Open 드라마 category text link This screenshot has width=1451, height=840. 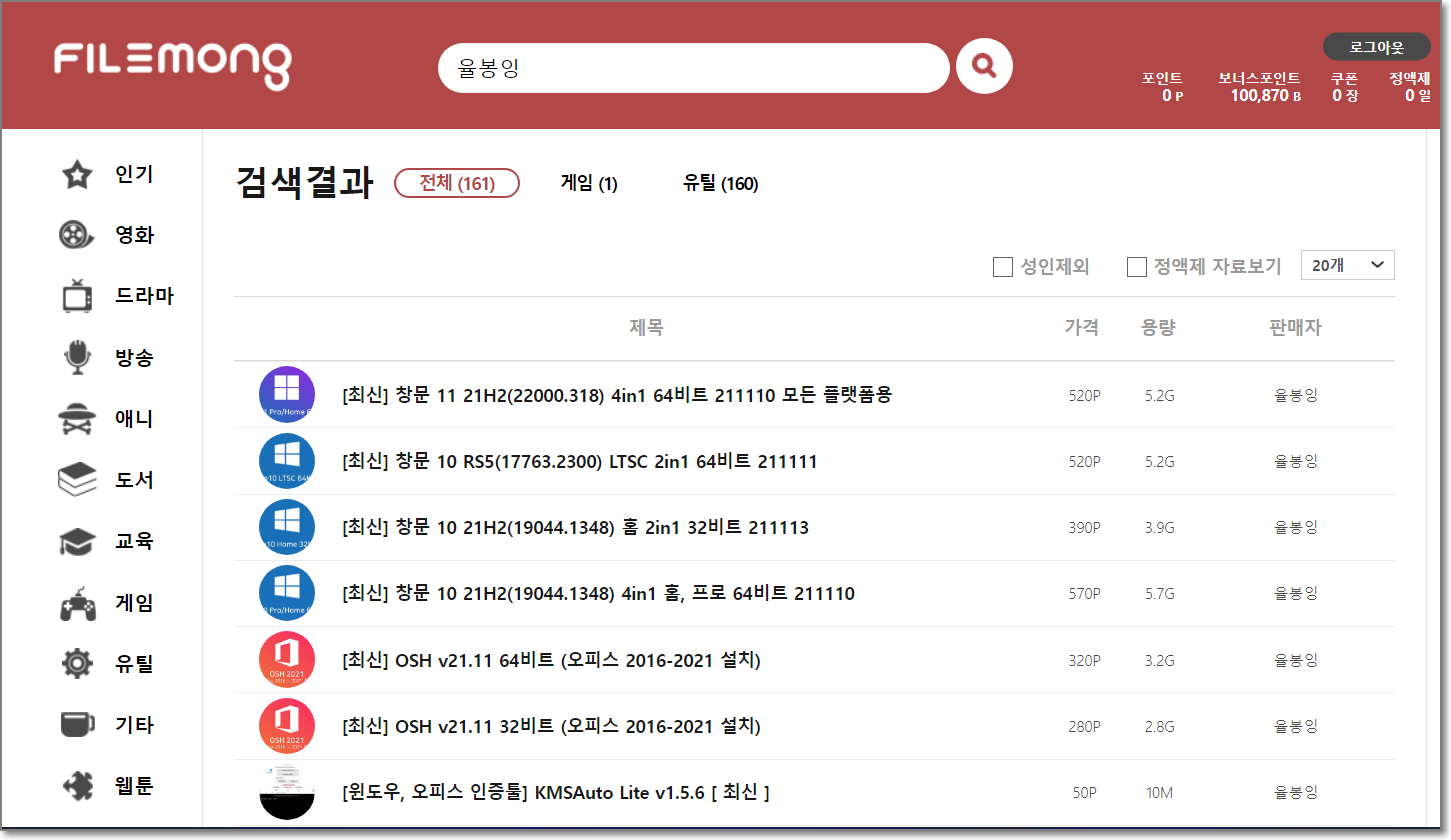click(x=144, y=297)
